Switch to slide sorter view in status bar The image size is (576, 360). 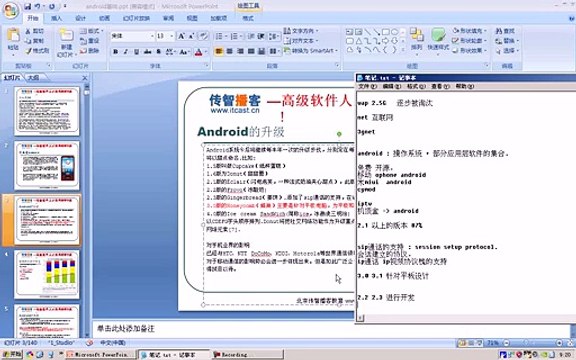click(x=471, y=343)
